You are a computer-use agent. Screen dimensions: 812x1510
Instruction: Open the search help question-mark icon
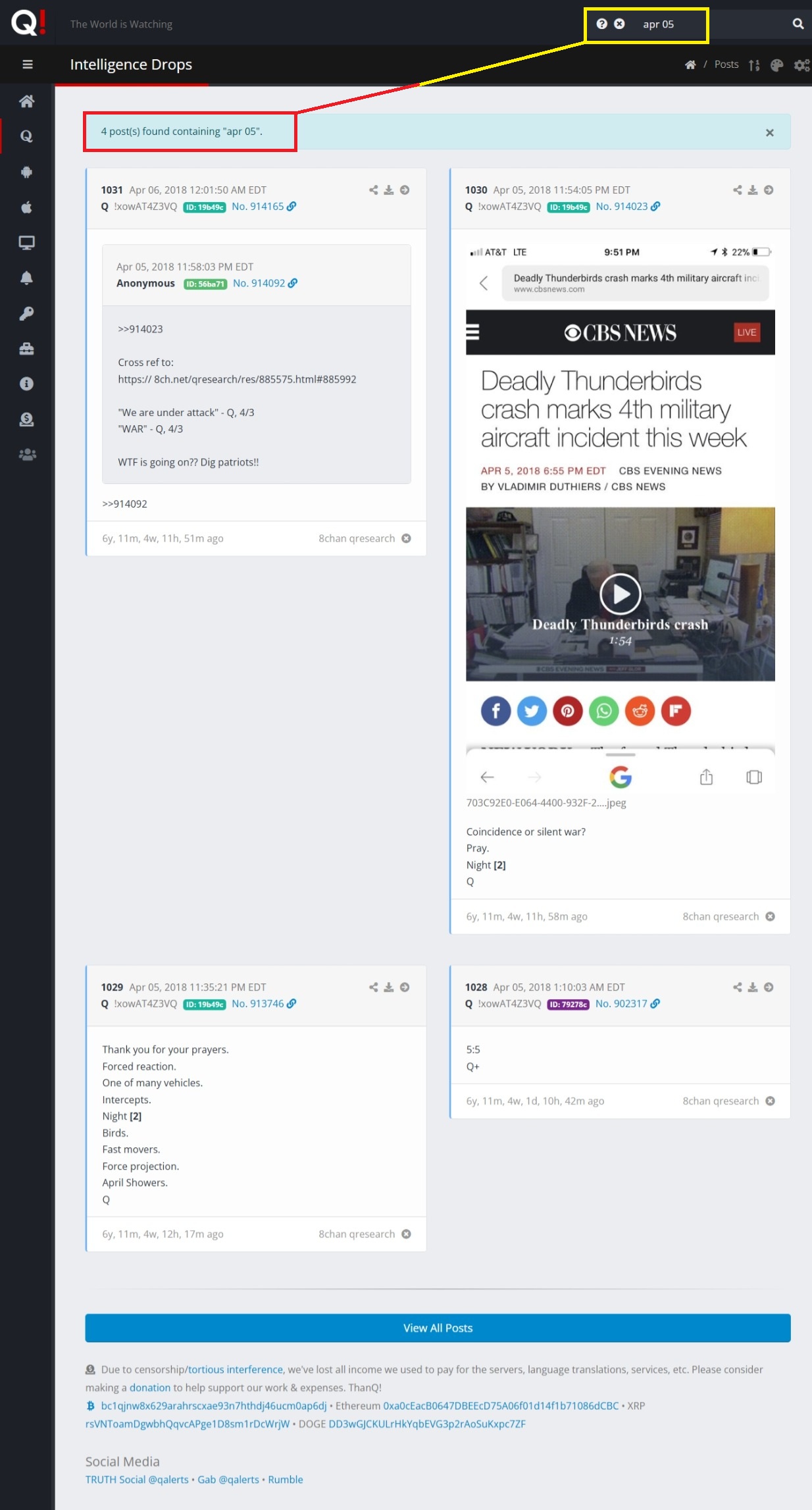[601, 24]
